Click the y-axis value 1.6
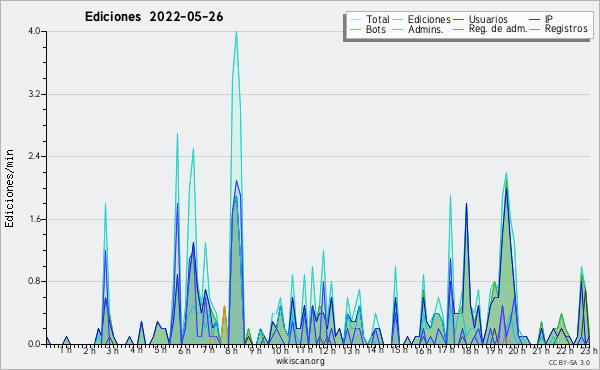The image size is (600, 370). [34, 219]
